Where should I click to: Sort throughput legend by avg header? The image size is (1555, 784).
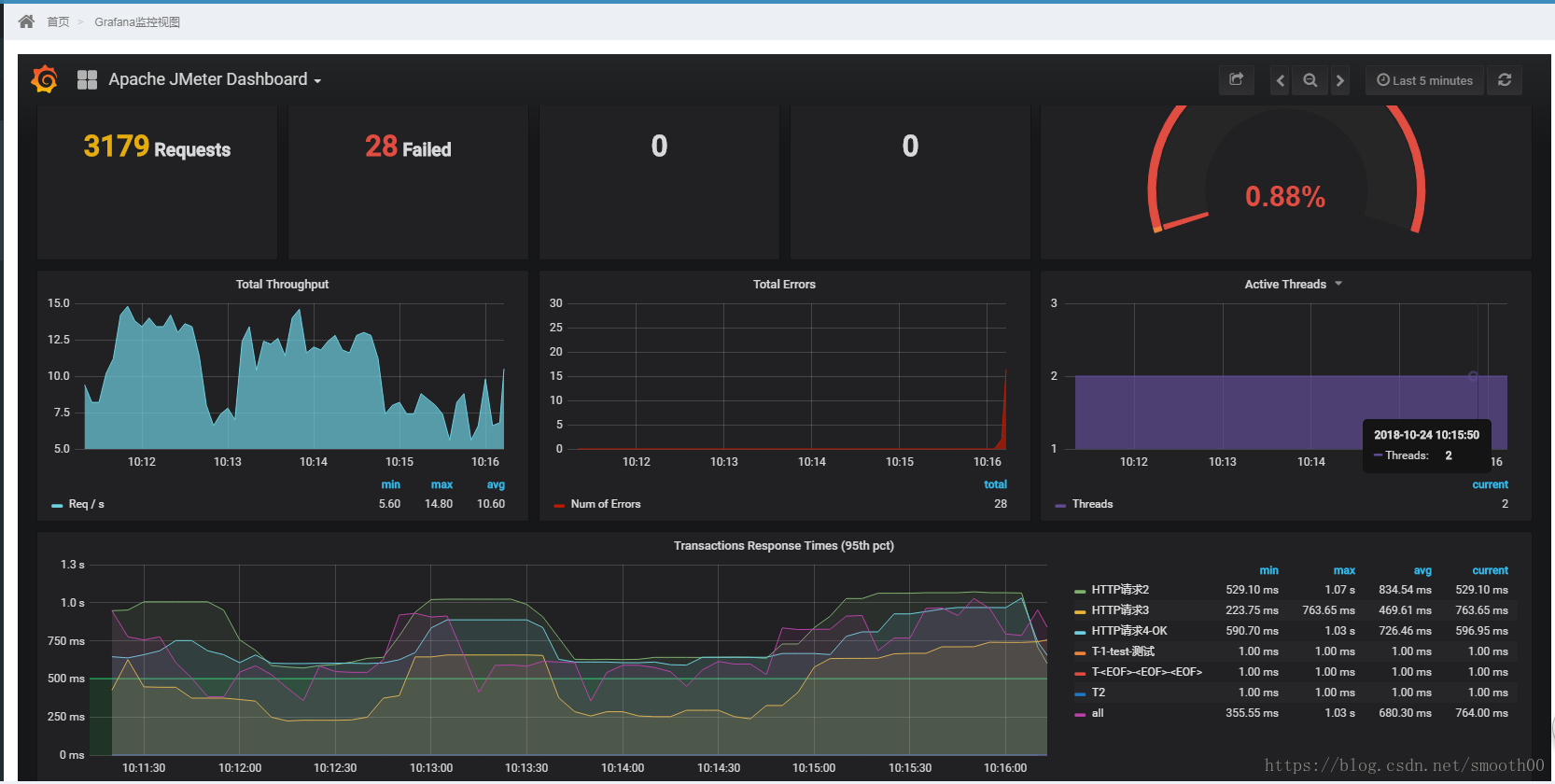coord(496,484)
